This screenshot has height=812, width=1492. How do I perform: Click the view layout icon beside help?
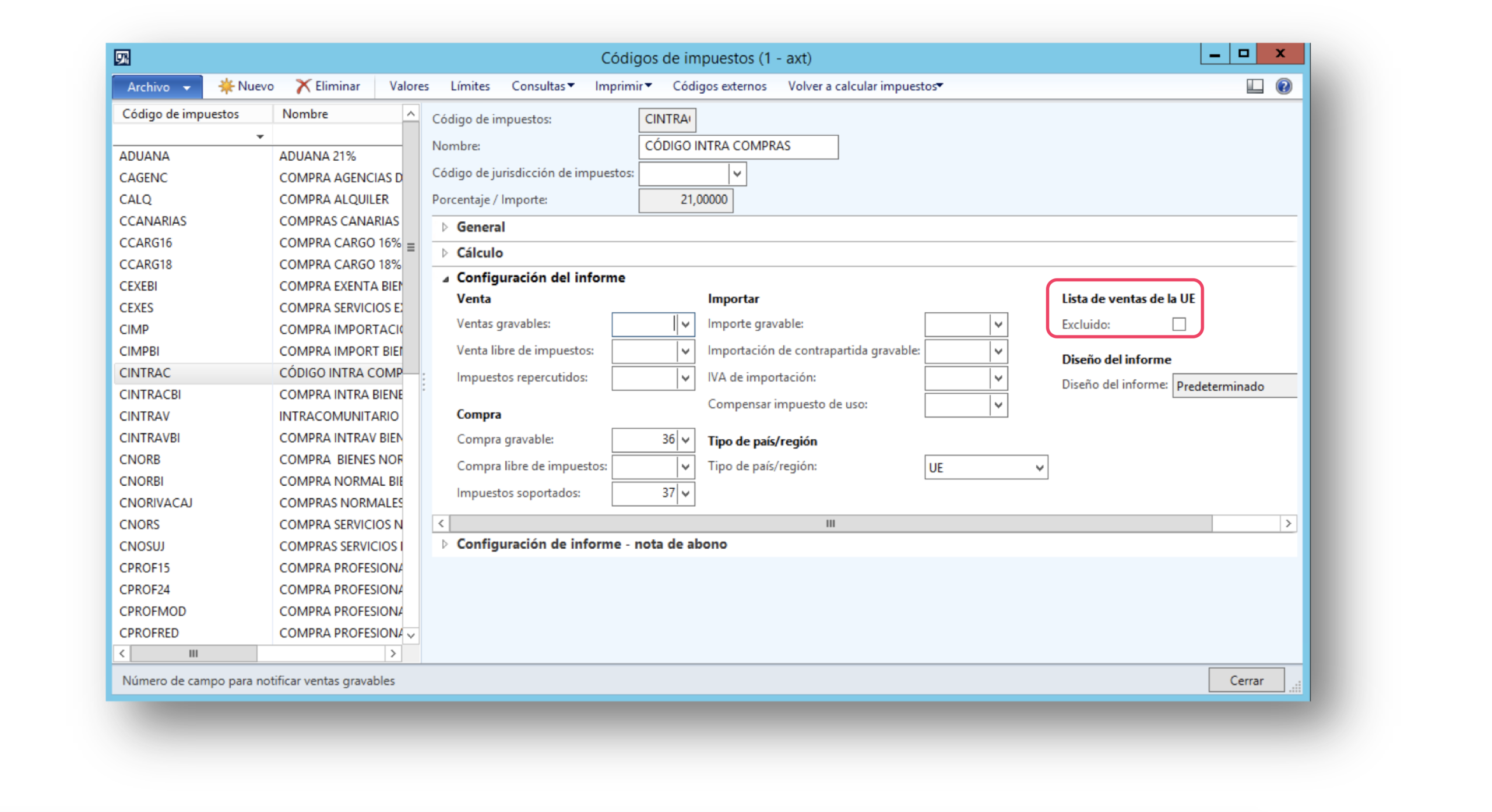[x=1254, y=86]
